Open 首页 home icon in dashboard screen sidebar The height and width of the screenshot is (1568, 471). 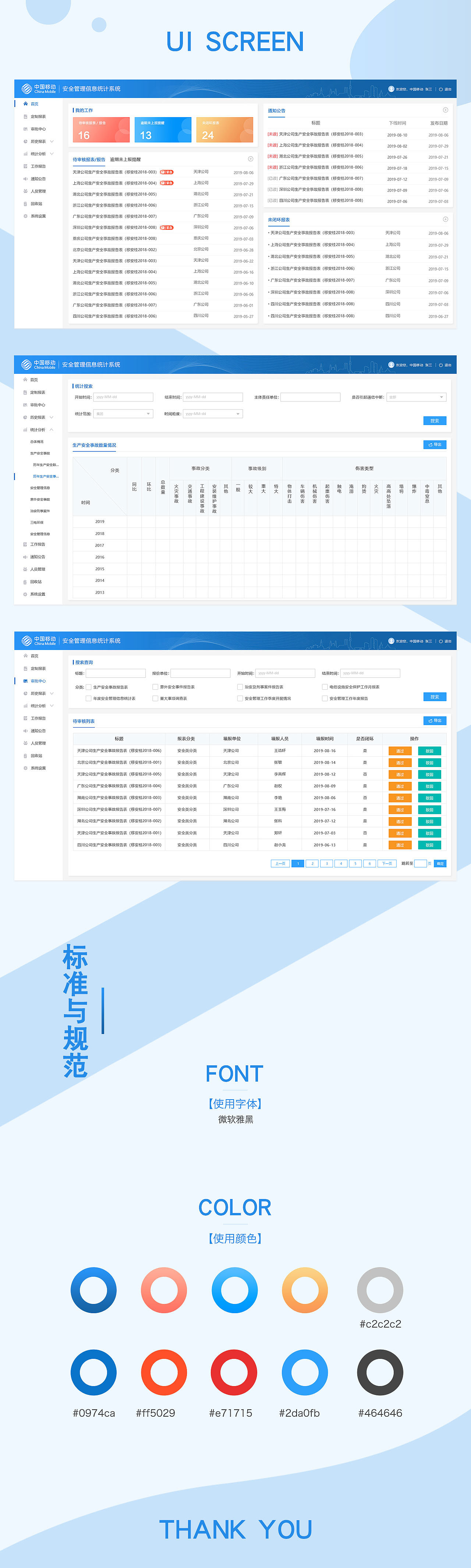tap(25, 104)
